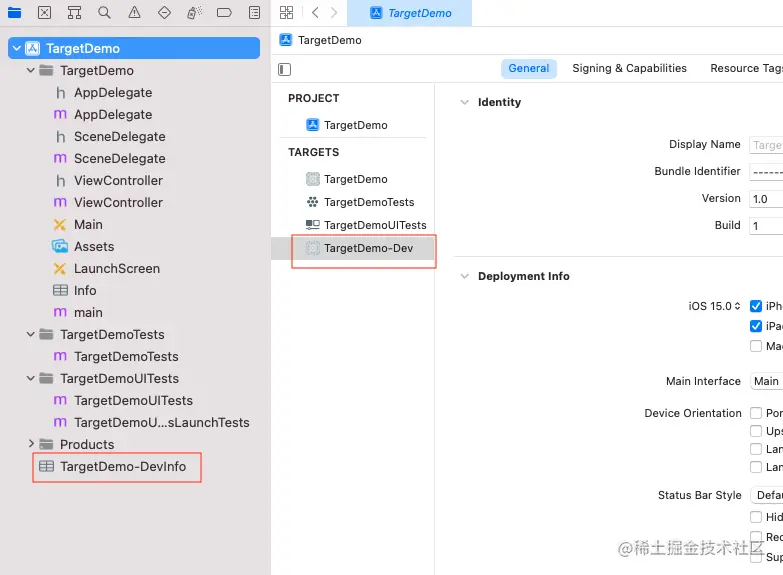The image size is (783, 575).
Task: Select the TargetDemoUITests target
Action: [367, 225]
